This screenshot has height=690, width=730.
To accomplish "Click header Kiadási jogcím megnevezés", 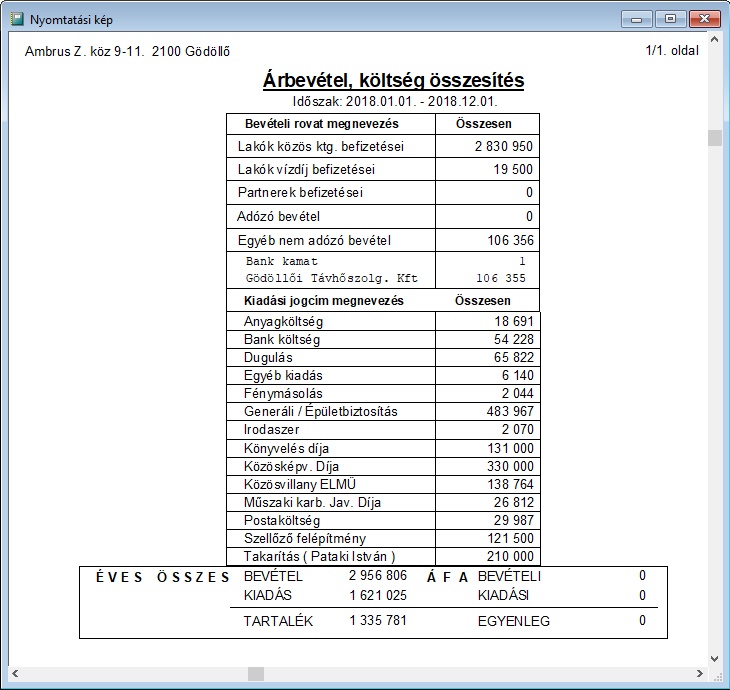I will pyautogui.click(x=324, y=300).
